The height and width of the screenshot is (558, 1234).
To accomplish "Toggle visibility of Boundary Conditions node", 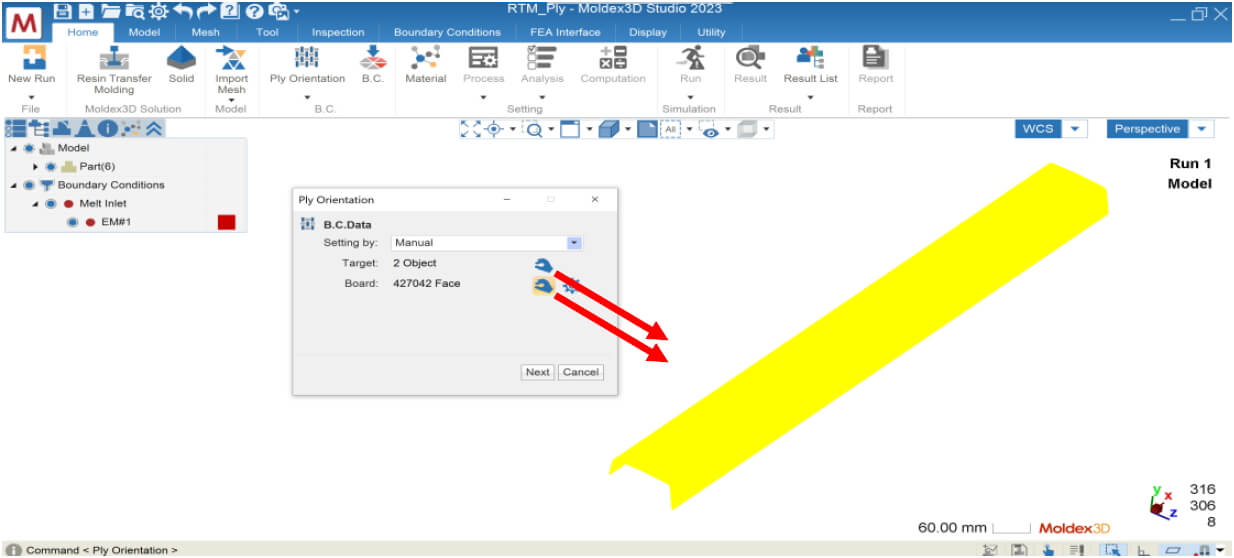I will (x=28, y=185).
